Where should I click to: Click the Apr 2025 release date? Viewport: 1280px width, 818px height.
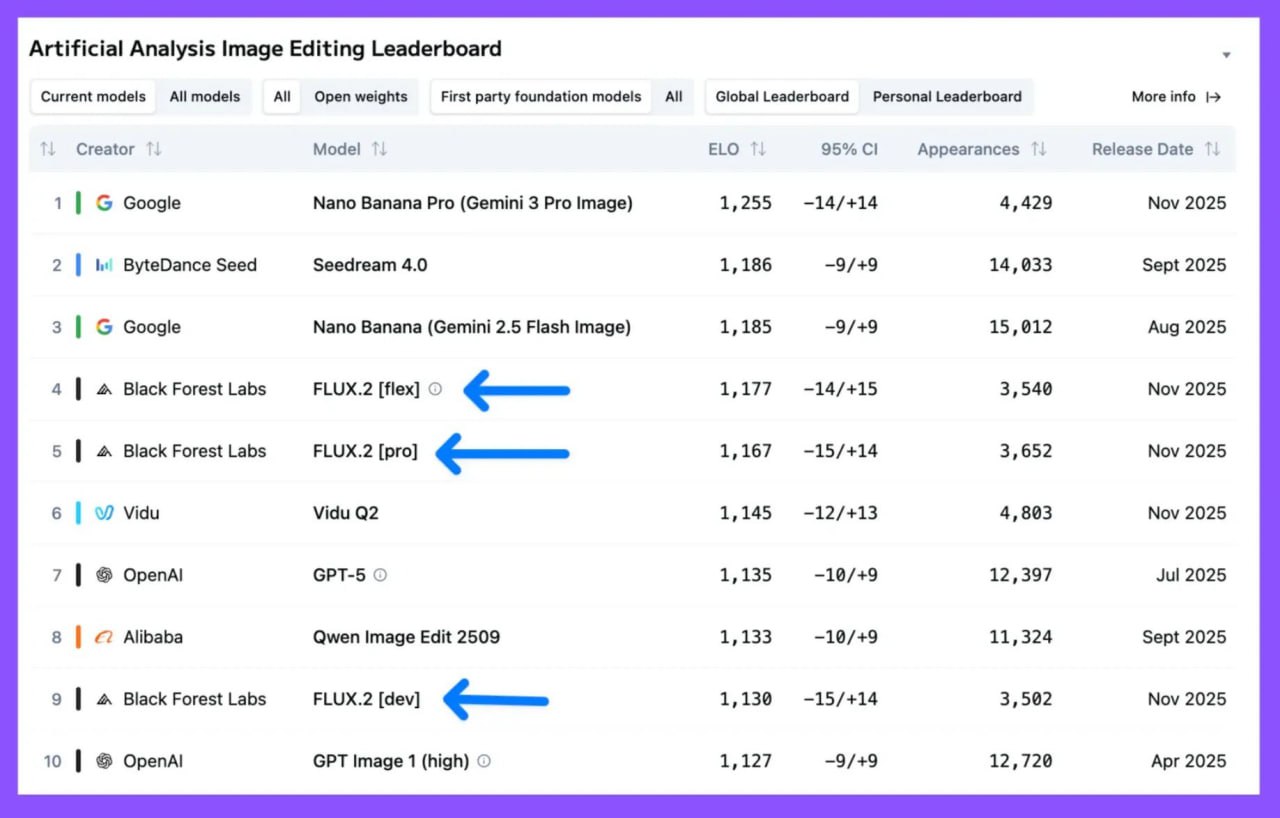[x=1189, y=761]
